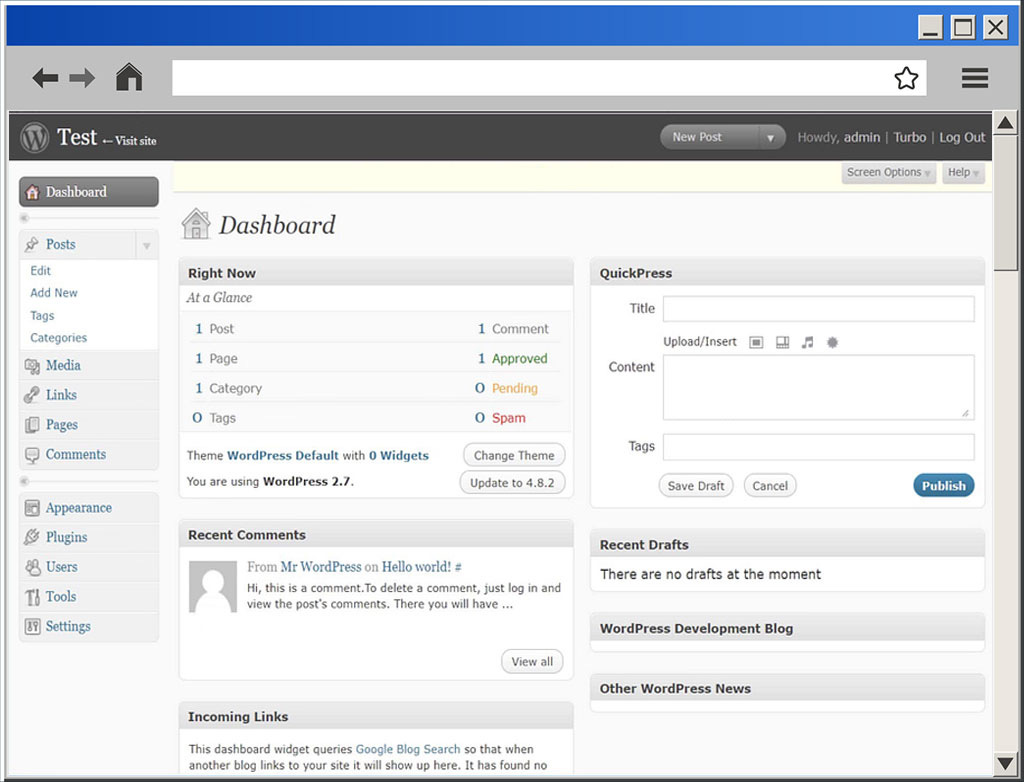Go back with the browser back arrow
This screenshot has height=782, width=1024.
pyautogui.click(x=45, y=78)
